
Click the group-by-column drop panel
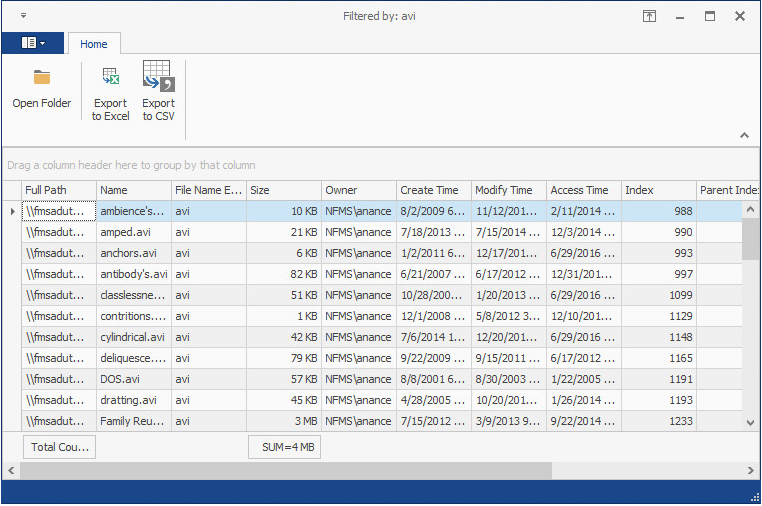pos(381,165)
